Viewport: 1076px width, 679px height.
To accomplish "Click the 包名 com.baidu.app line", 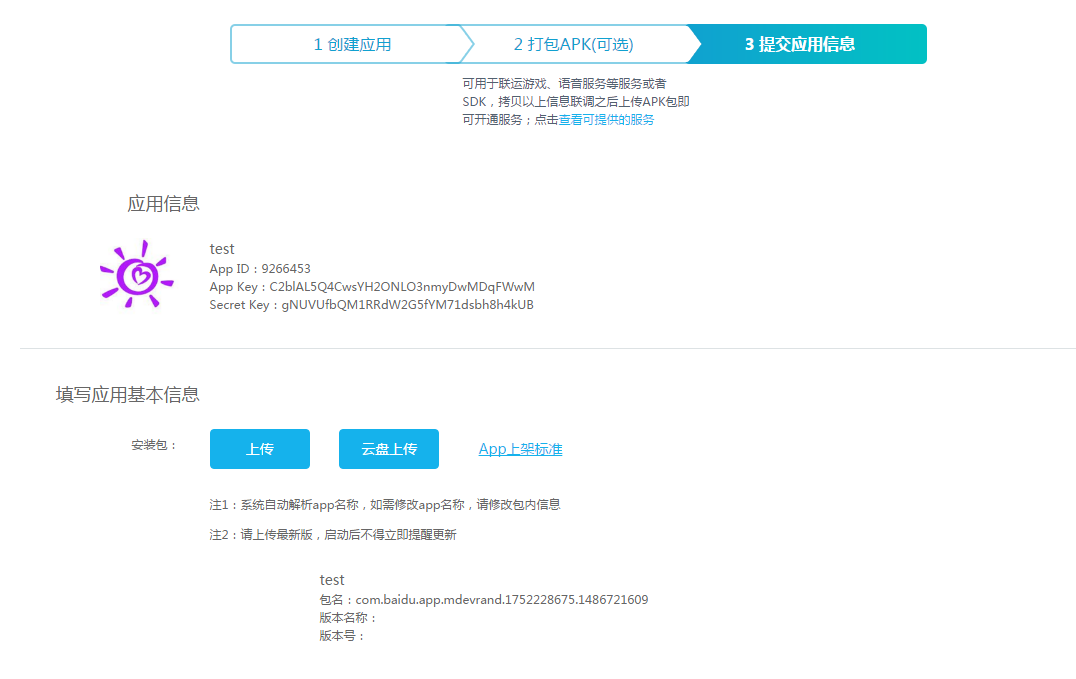I will [483, 600].
